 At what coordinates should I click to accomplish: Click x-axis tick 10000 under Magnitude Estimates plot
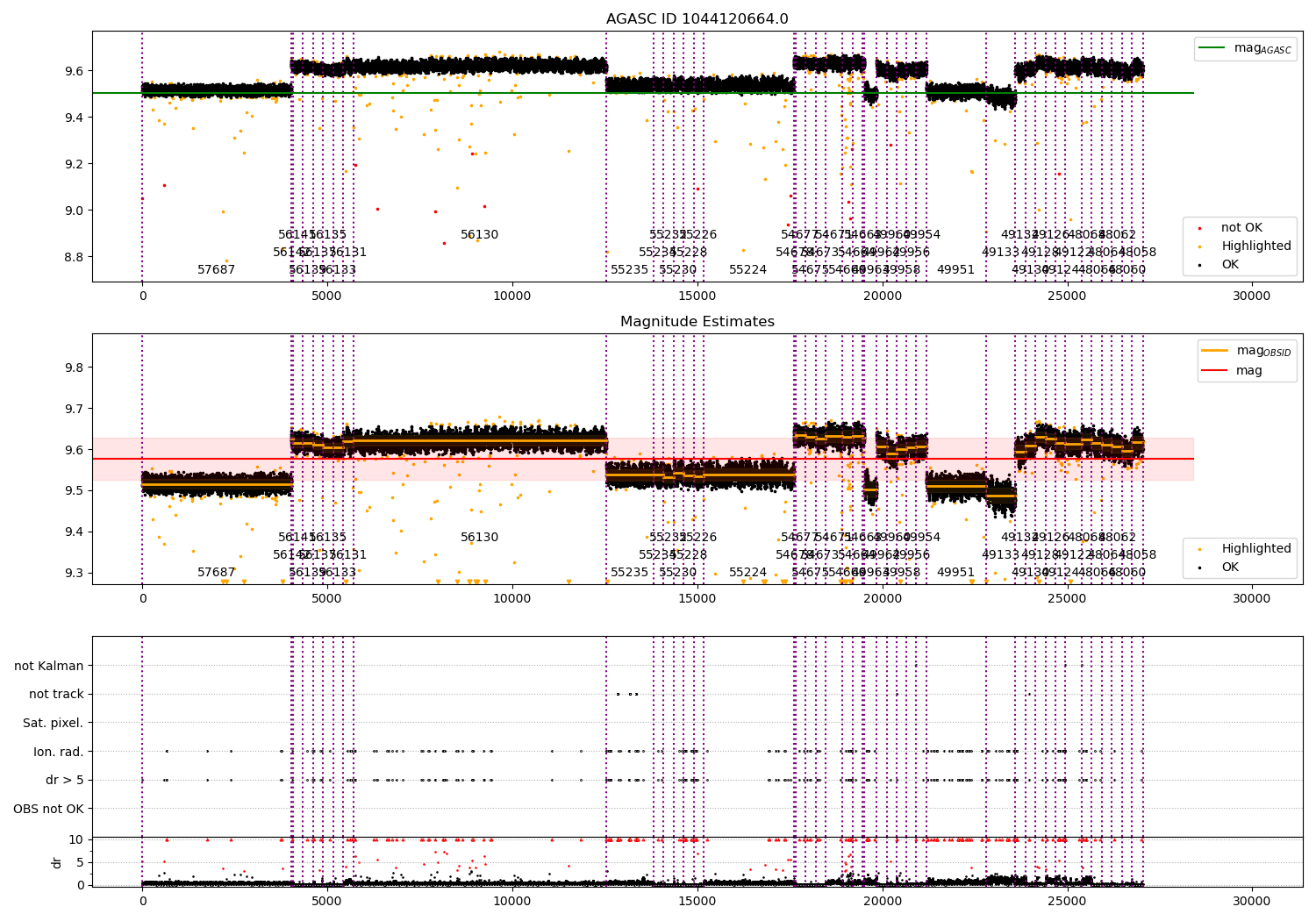[x=512, y=599]
